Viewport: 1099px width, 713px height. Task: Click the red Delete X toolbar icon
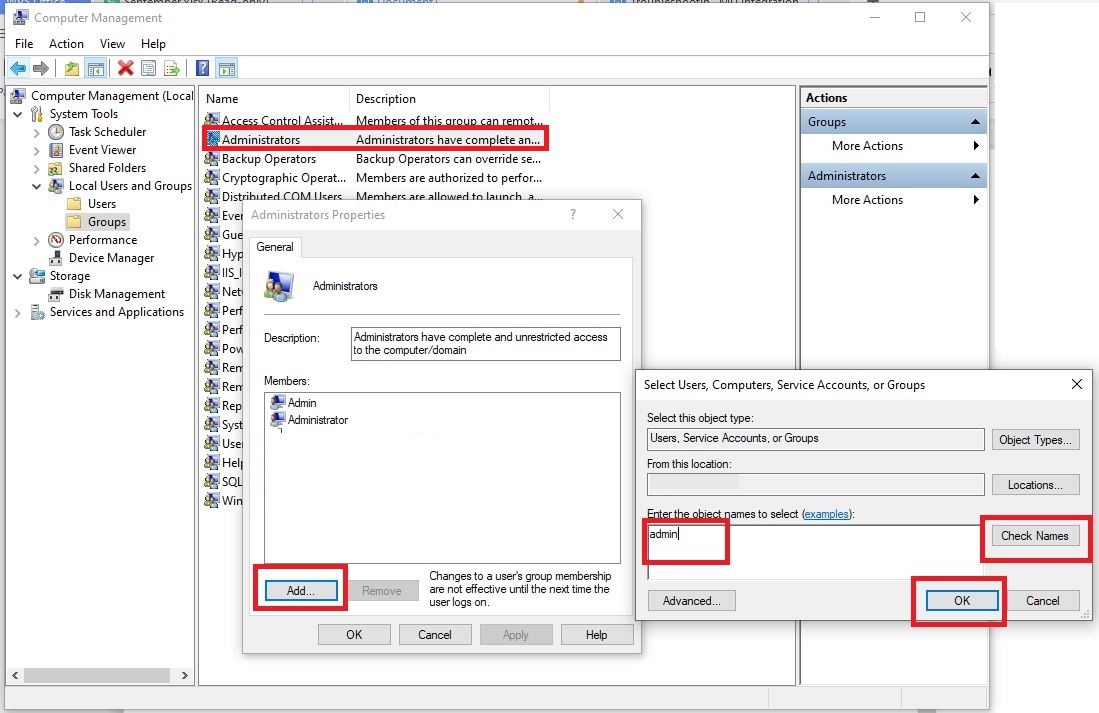point(125,68)
